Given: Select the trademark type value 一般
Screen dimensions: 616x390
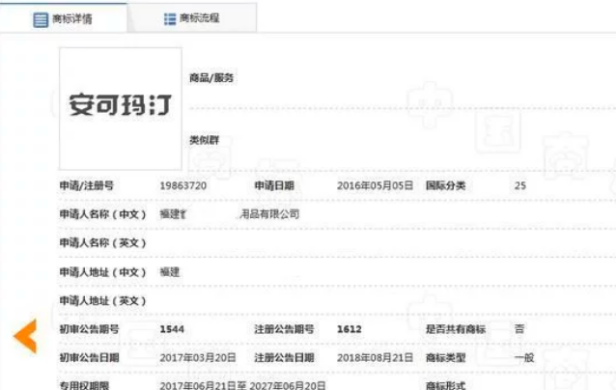Looking at the screenshot, I should point(524,358).
